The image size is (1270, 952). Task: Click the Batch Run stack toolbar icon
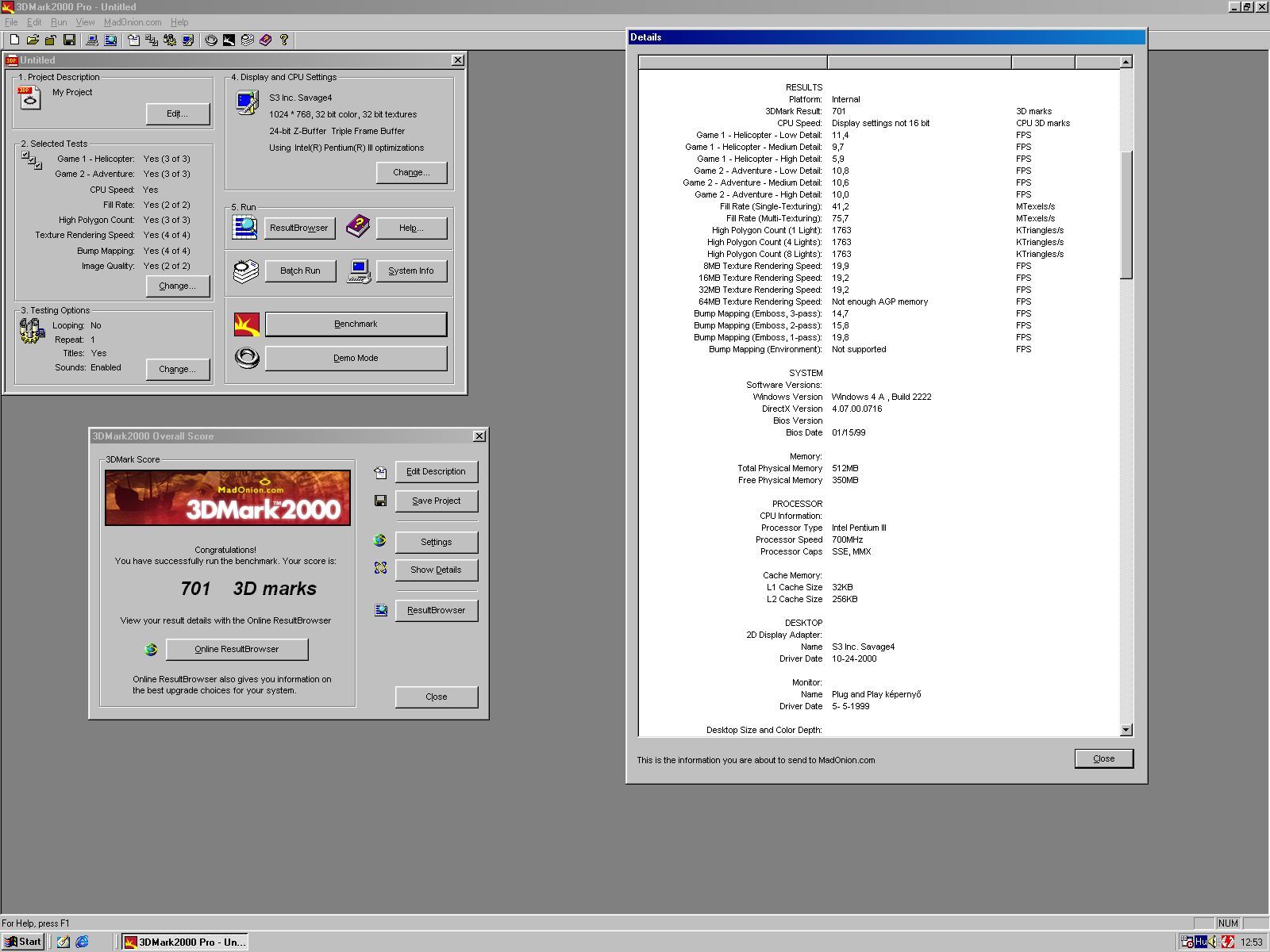click(x=247, y=40)
